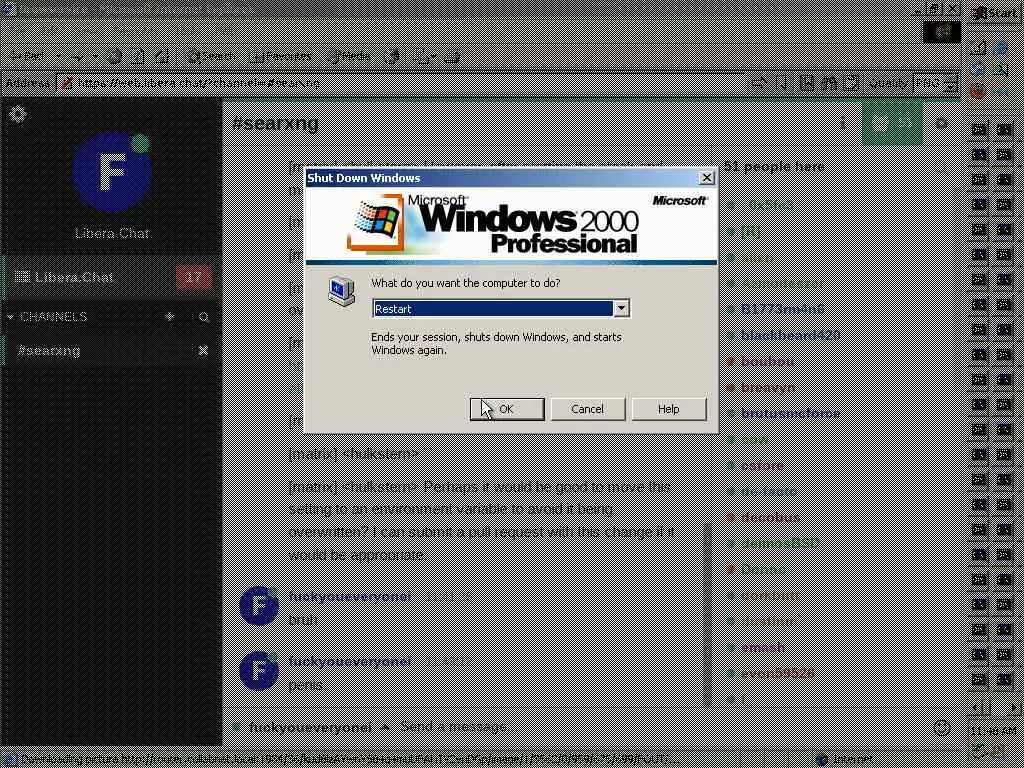Select the Libera.Chat network row
The height and width of the screenshot is (768, 1024).
click(111, 277)
